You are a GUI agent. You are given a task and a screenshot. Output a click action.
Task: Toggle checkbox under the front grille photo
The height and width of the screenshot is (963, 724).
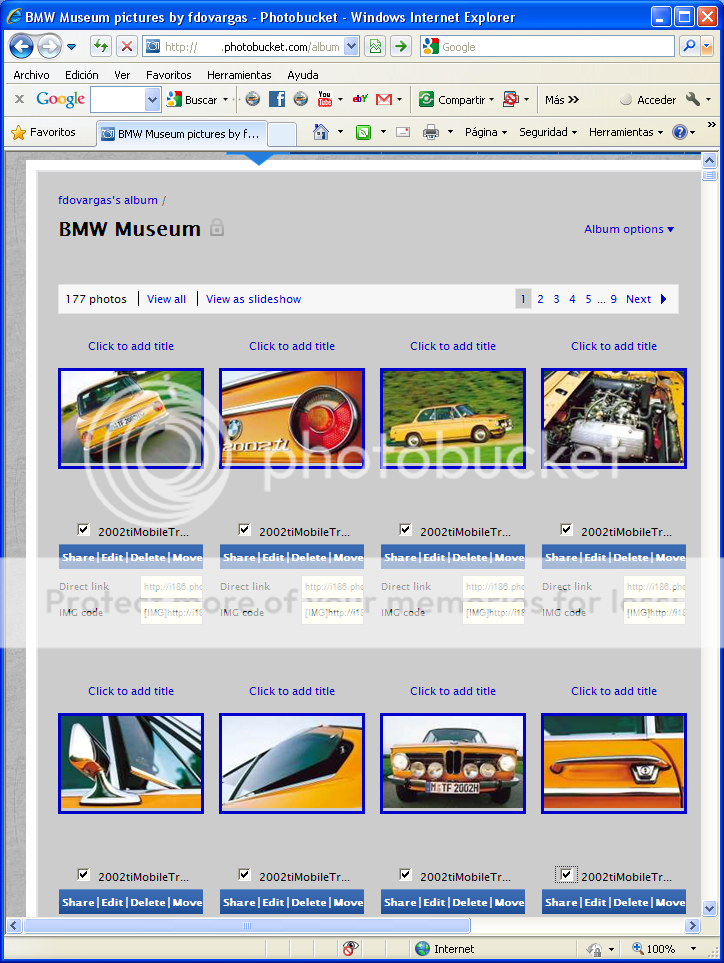click(405, 875)
